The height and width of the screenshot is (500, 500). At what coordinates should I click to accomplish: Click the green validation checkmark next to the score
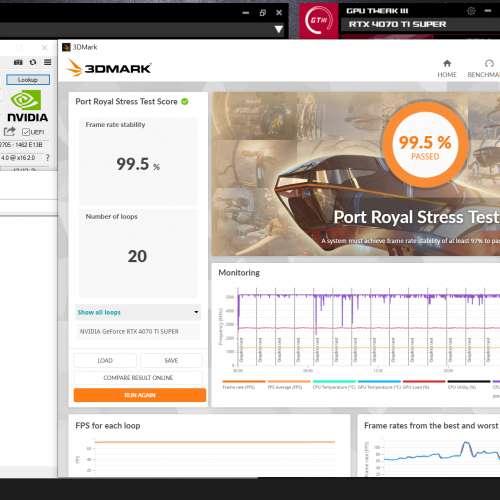click(185, 101)
